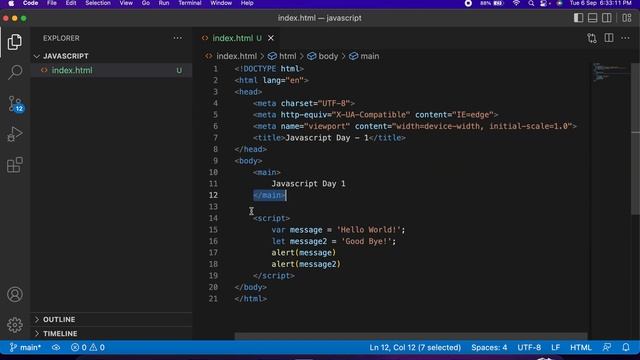640x360 pixels.
Task: Toggle primary side bar layout icon
Action: coord(578,18)
